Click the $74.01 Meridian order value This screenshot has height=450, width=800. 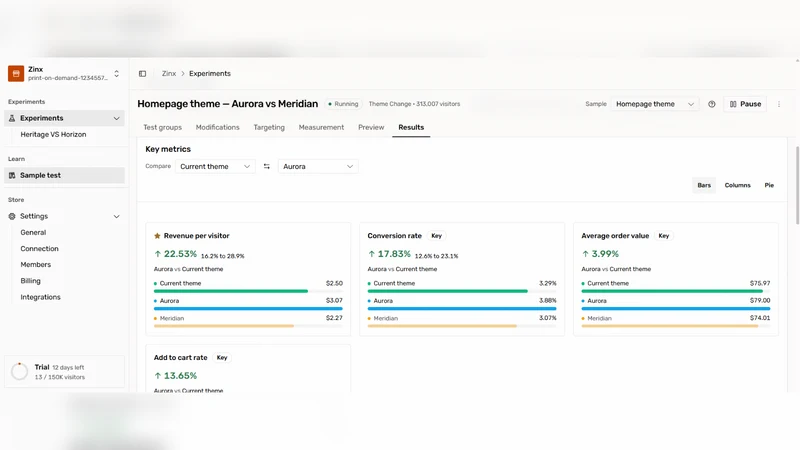click(x=760, y=318)
